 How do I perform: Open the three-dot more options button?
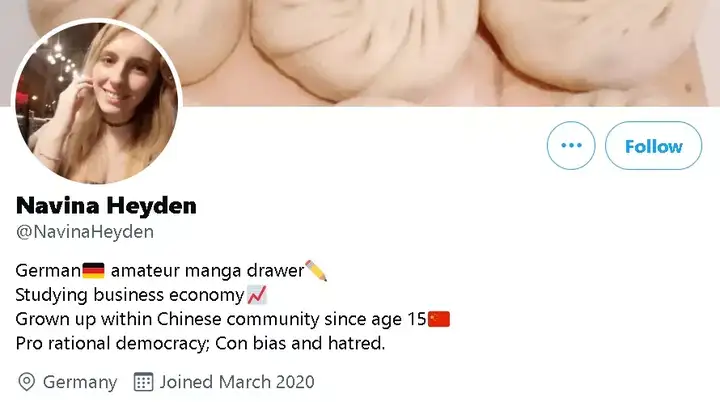pyautogui.click(x=571, y=146)
